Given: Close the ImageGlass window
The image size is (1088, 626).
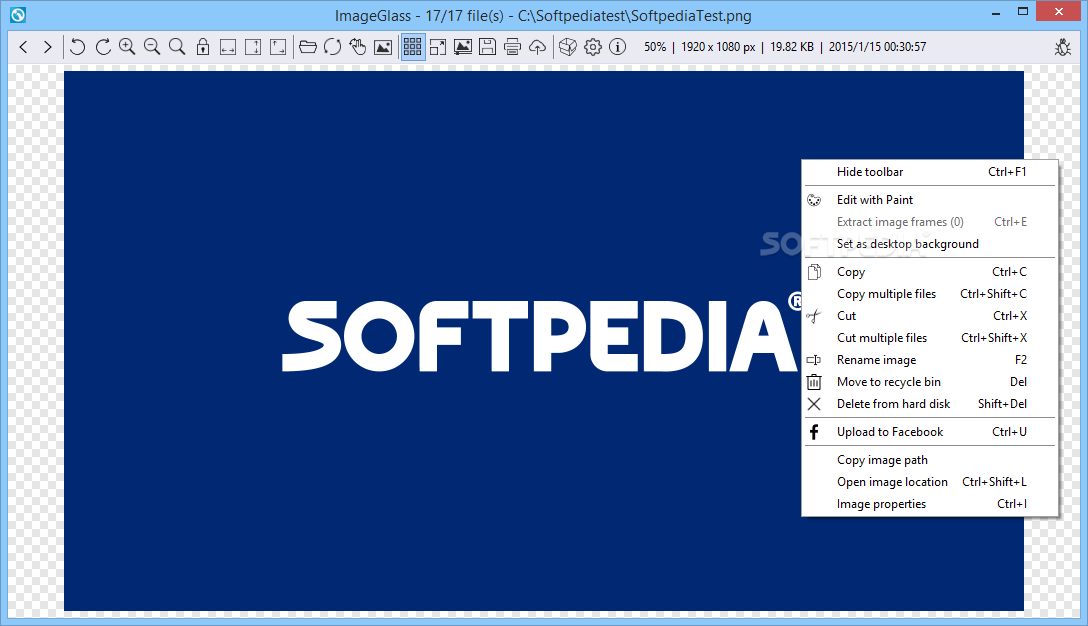Looking at the screenshot, I should click(1059, 12).
